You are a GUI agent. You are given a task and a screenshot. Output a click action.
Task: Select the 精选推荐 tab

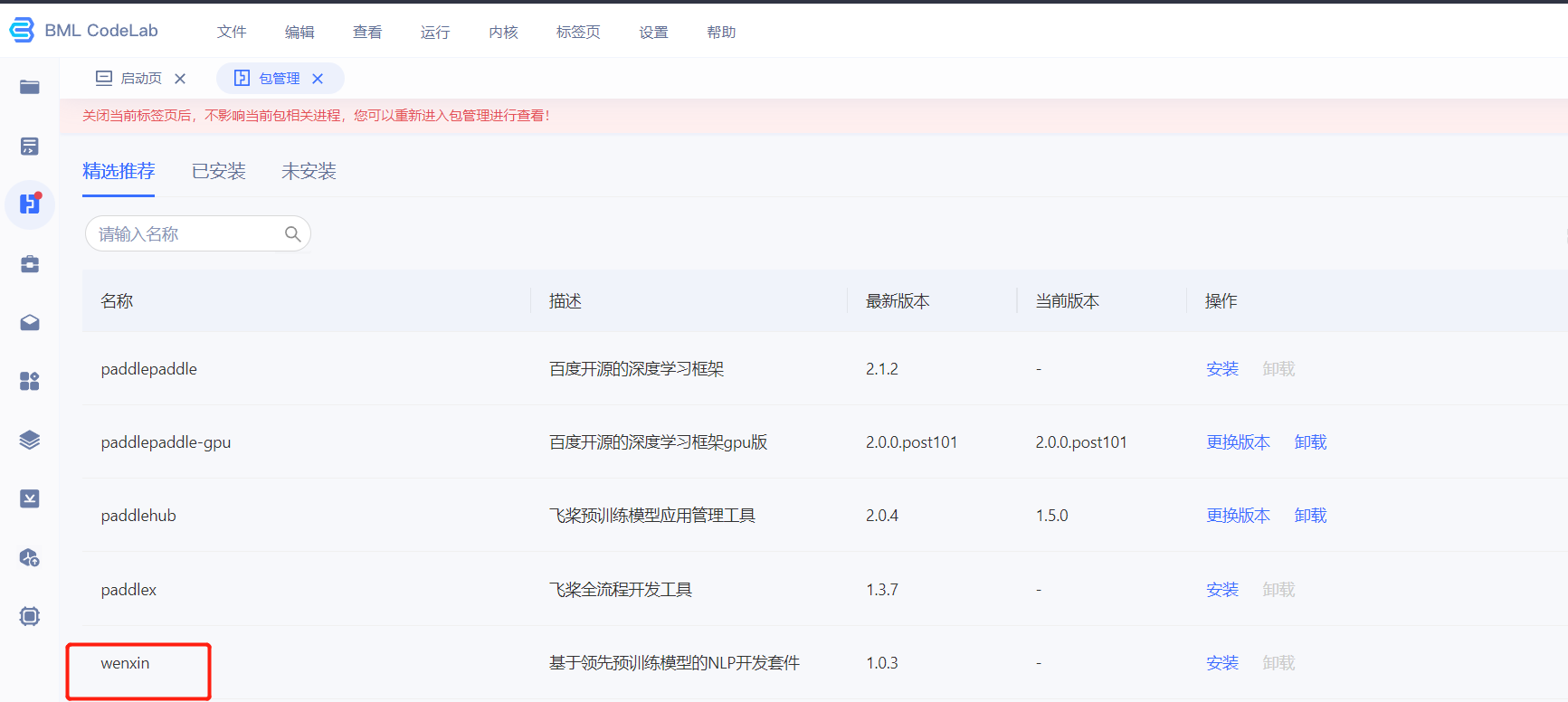coord(119,171)
